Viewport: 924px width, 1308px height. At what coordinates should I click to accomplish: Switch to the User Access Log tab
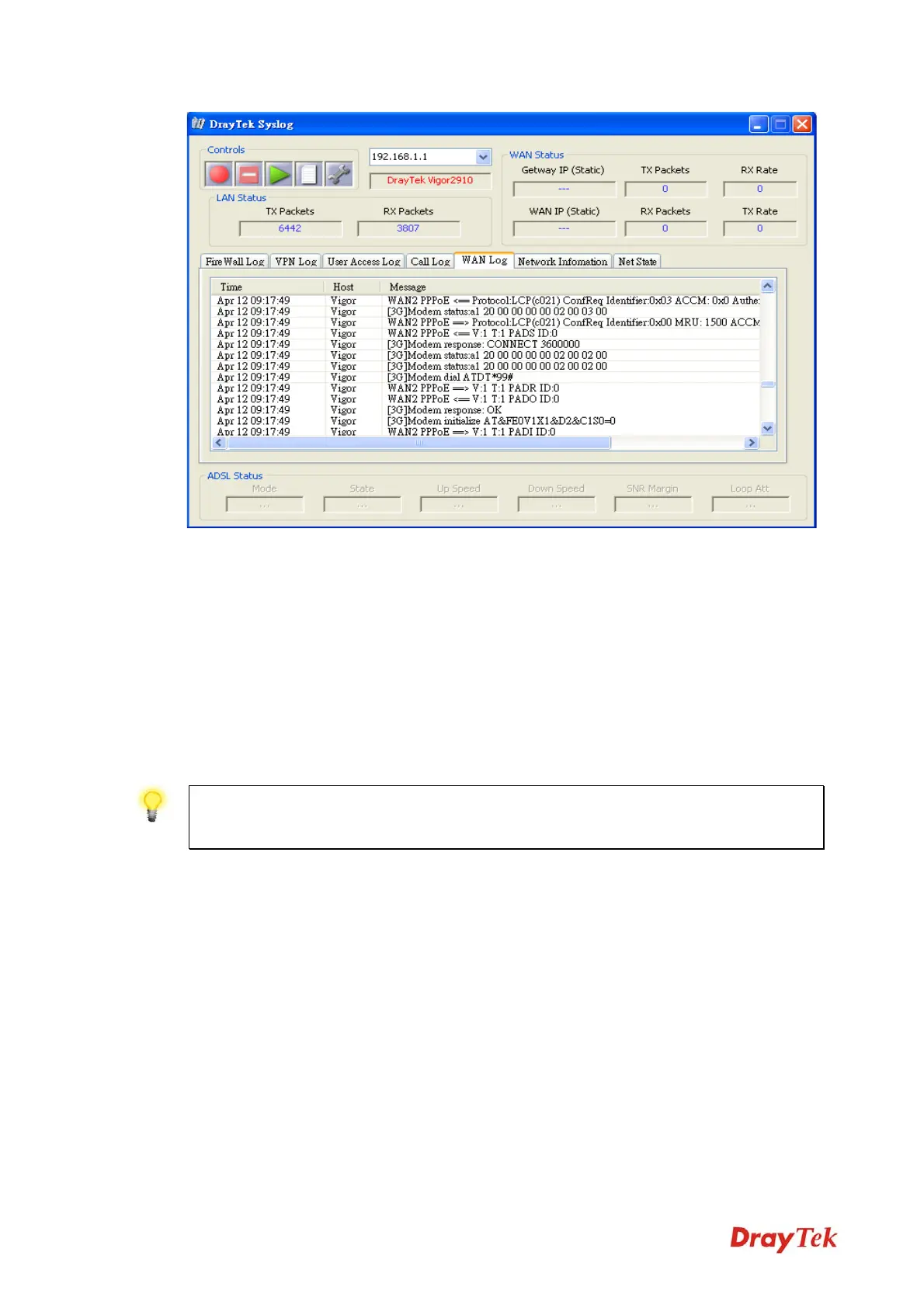pos(363,262)
